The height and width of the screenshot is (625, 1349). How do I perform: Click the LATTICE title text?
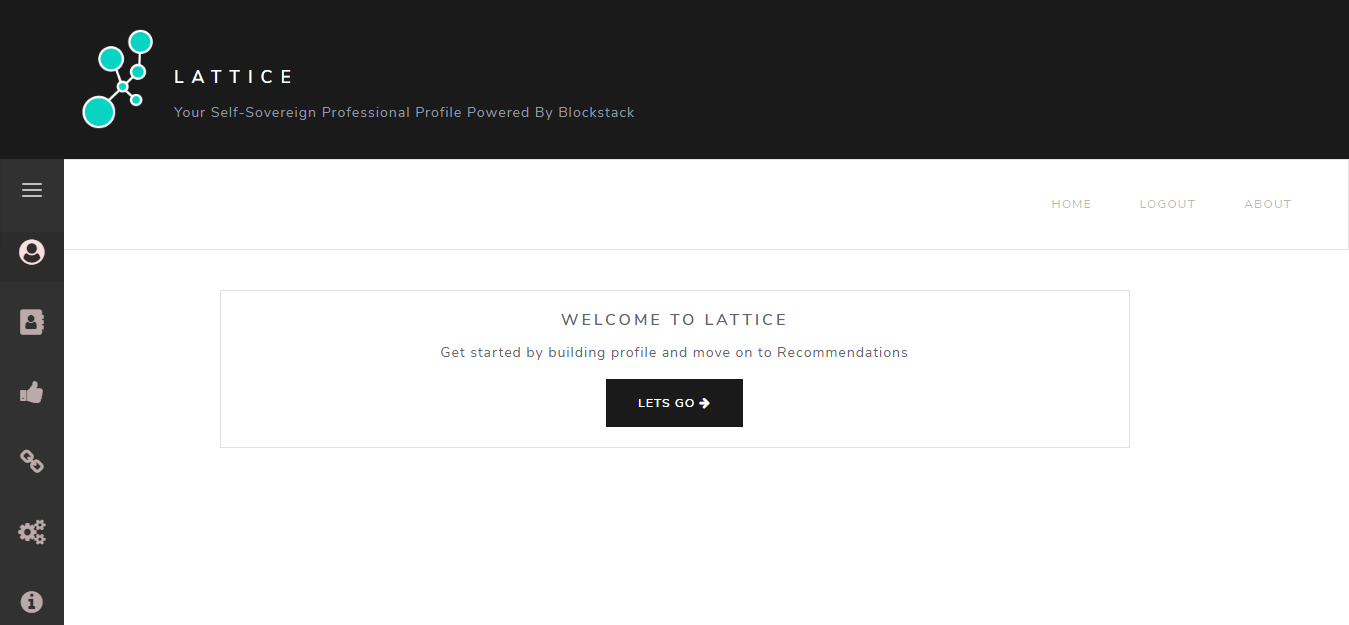pos(233,76)
